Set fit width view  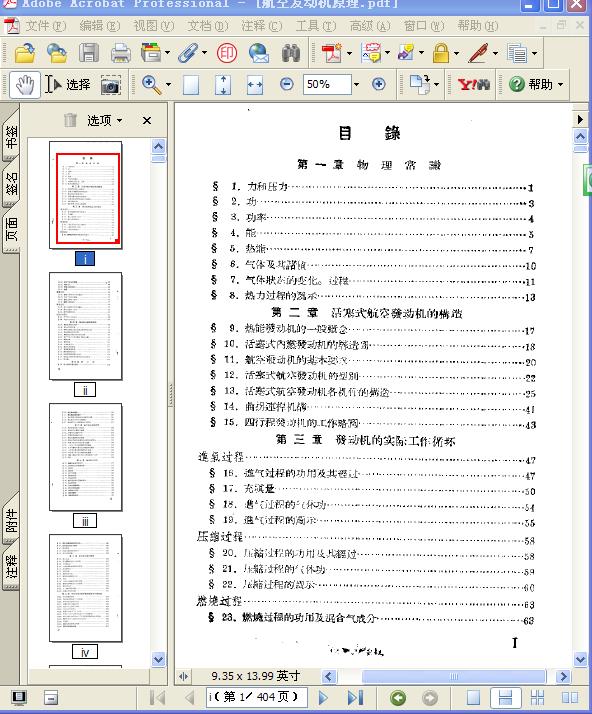point(255,85)
